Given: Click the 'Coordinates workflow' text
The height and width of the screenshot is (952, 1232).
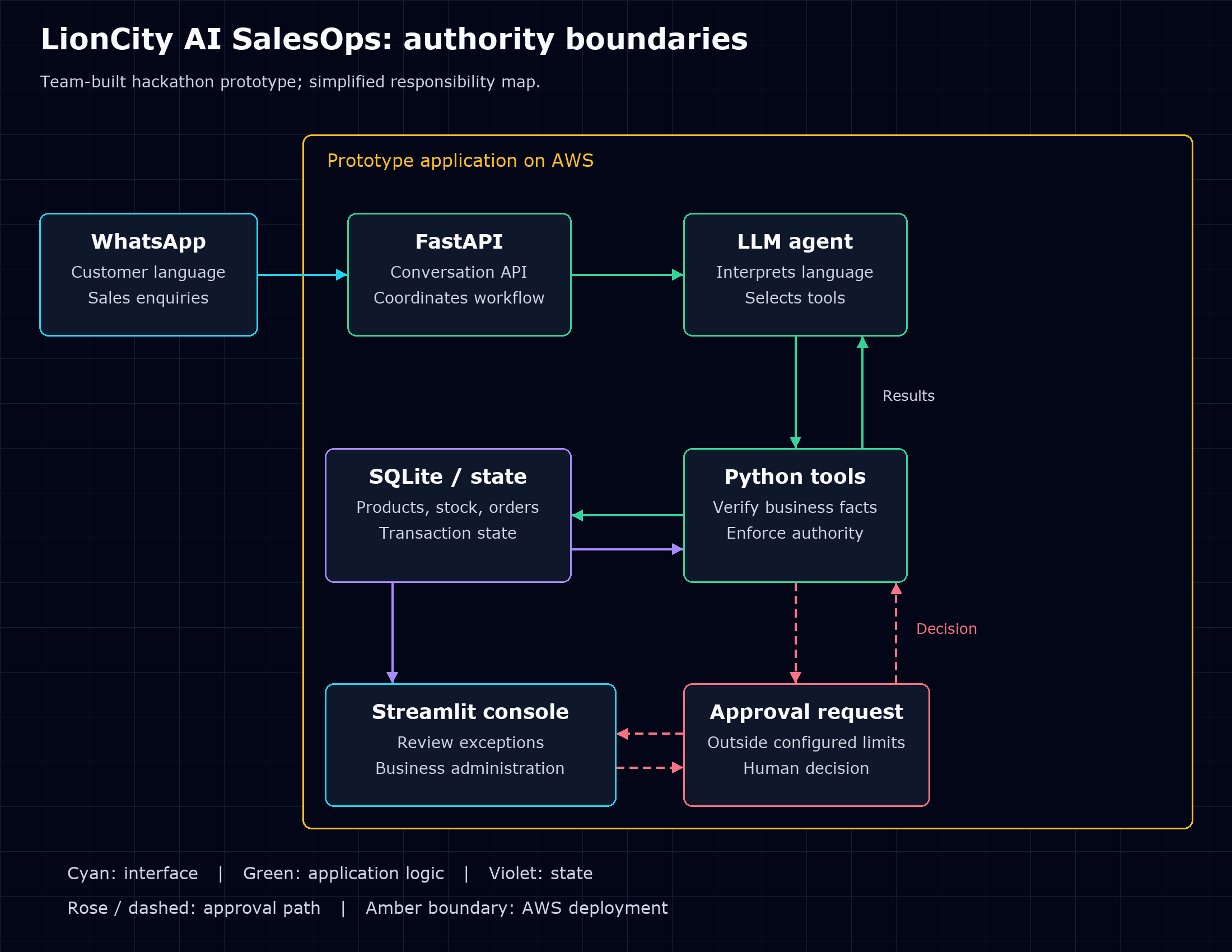Looking at the screenshot, I should (459, 298).
